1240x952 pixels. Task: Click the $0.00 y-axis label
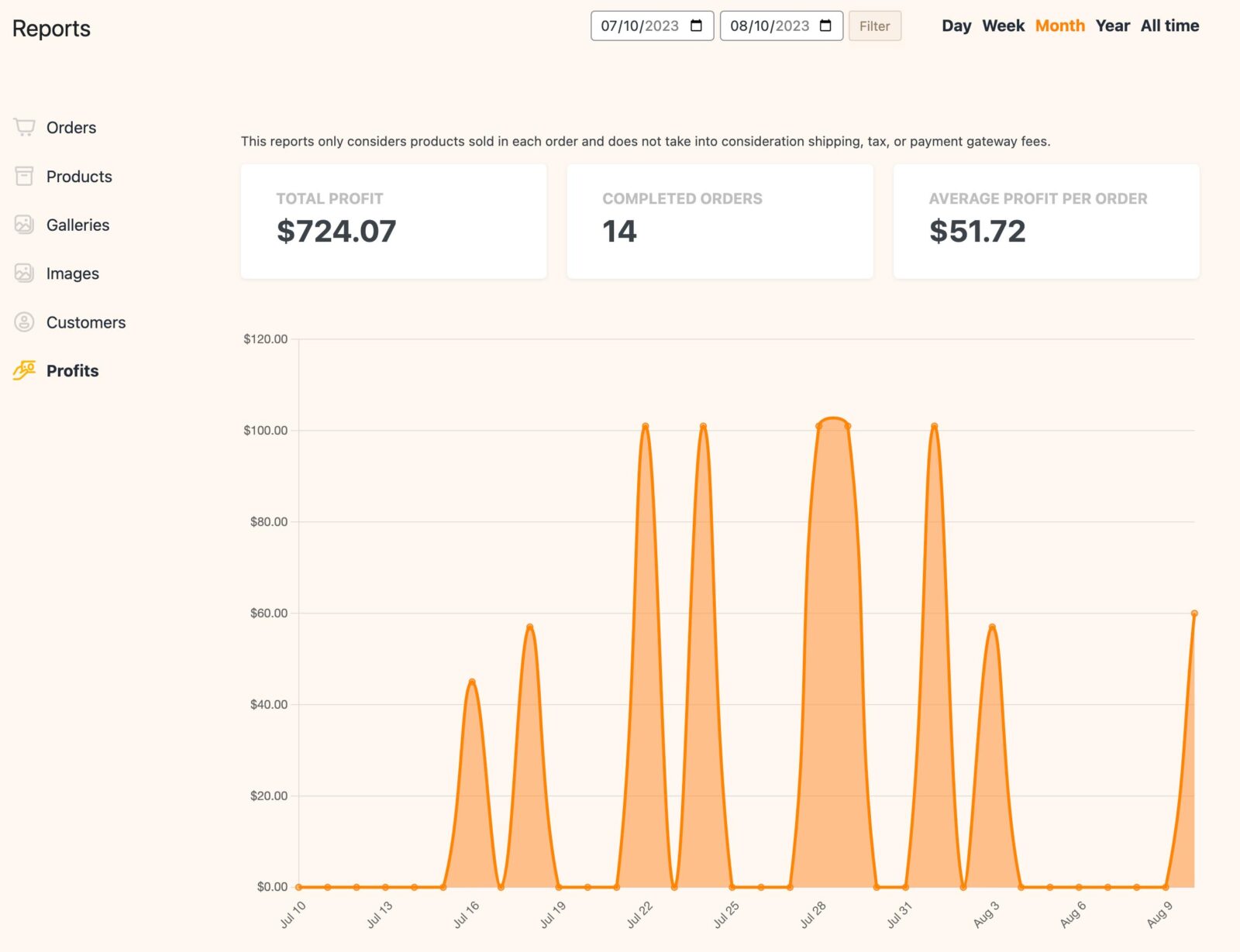coord(272,887)
